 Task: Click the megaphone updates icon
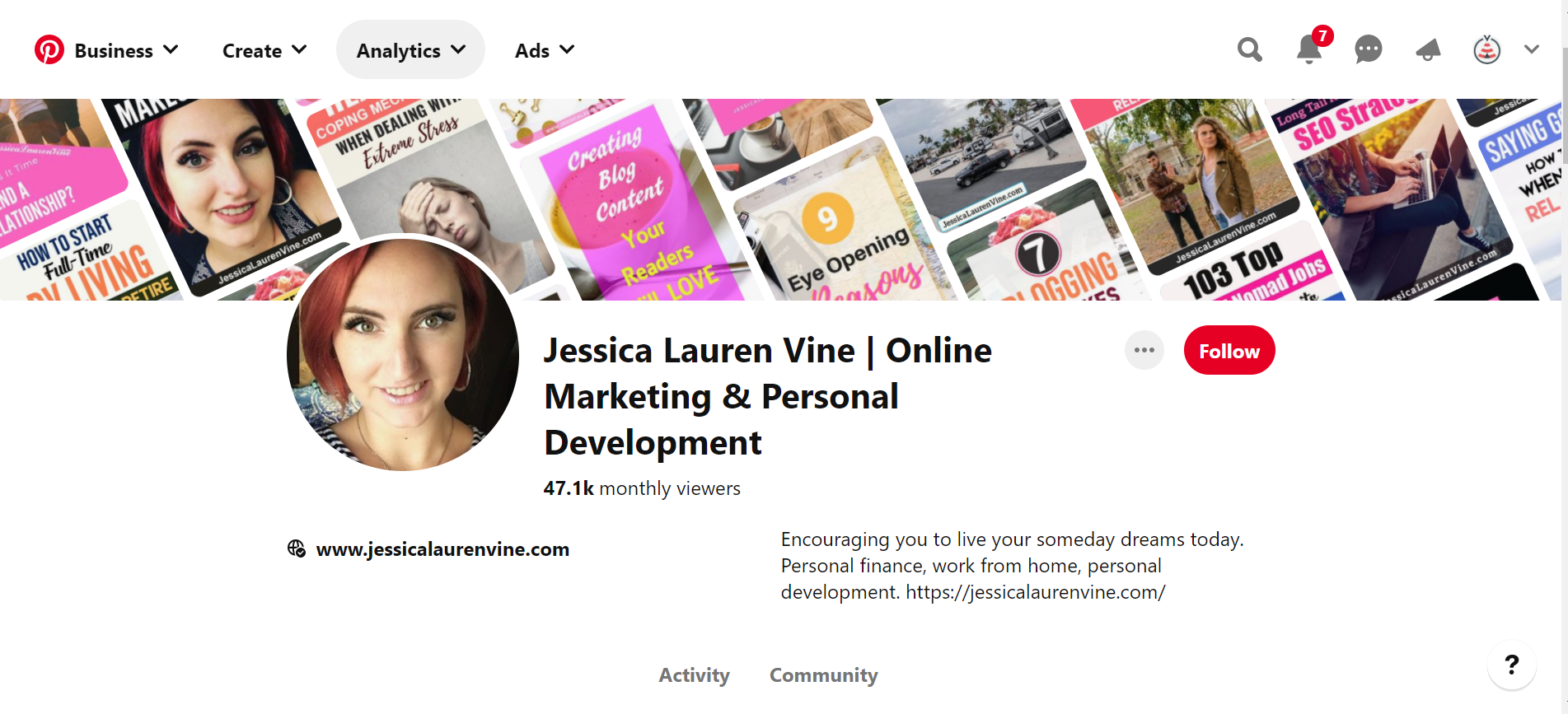[x=1428, y=50]
